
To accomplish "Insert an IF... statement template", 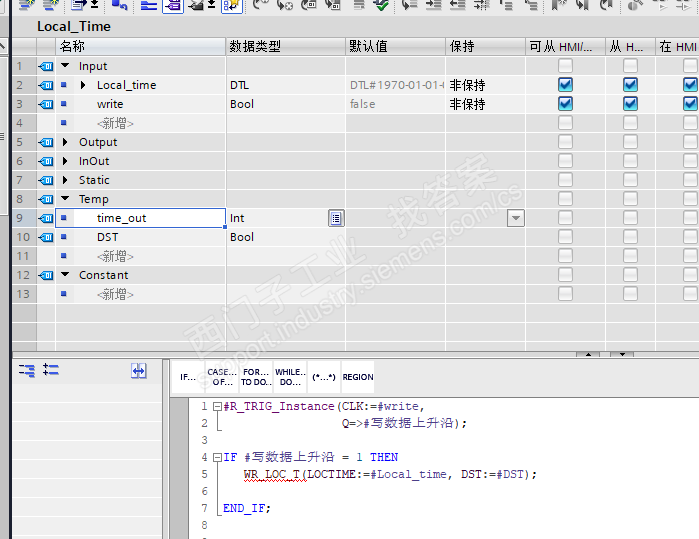I will point(188,377).
